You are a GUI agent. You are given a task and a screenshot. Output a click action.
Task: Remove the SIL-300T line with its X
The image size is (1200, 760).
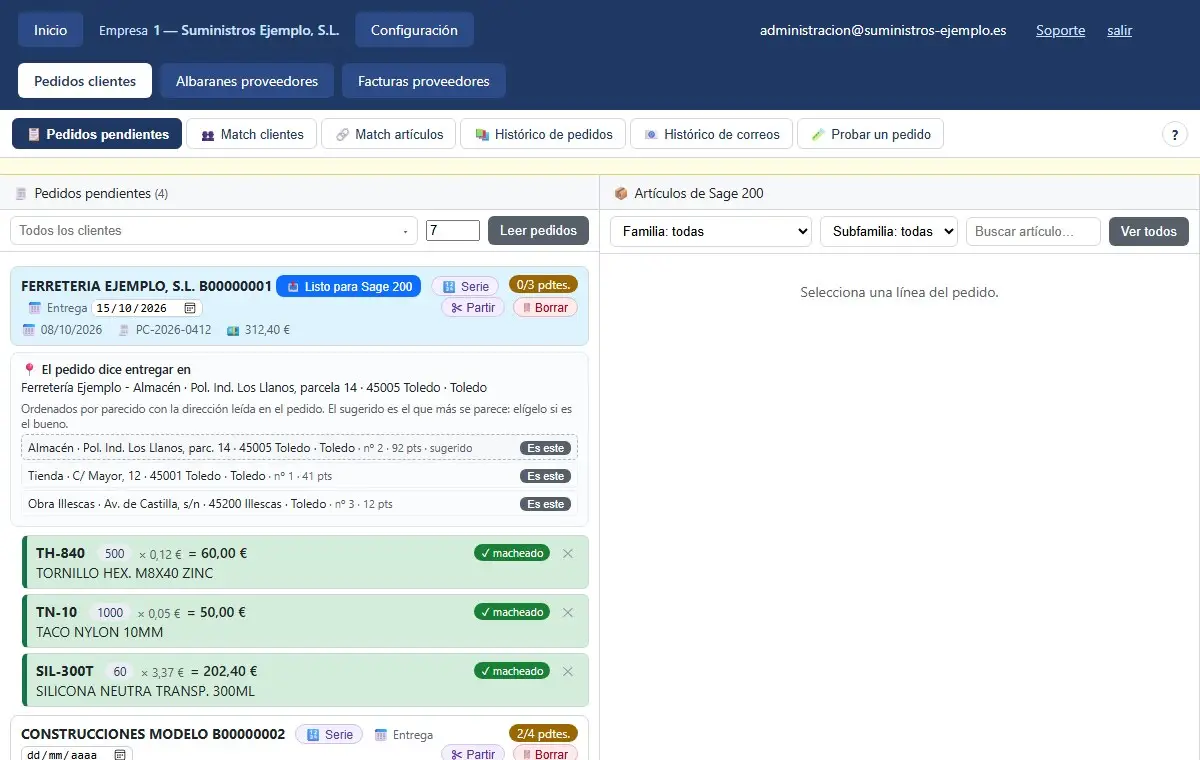pyautogui.click(x=568, y=671)
